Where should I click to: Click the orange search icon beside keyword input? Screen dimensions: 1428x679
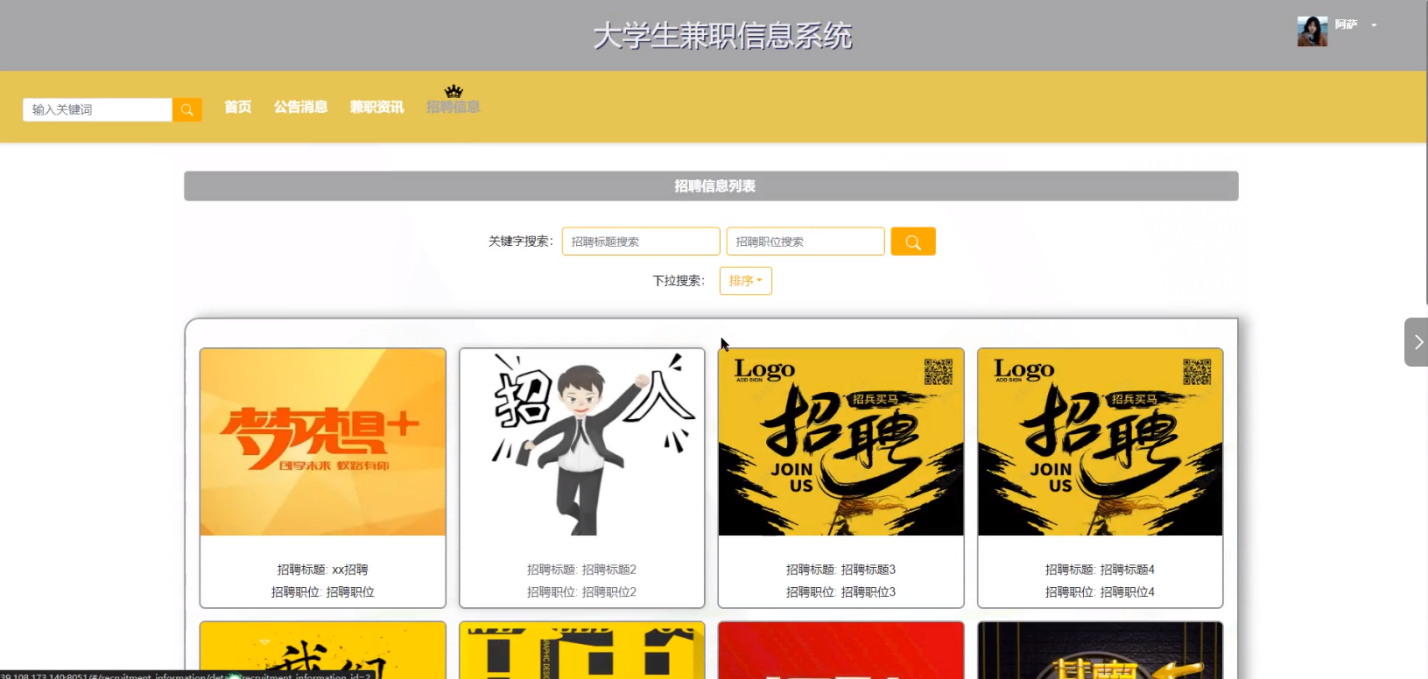(x=187, y=110)
